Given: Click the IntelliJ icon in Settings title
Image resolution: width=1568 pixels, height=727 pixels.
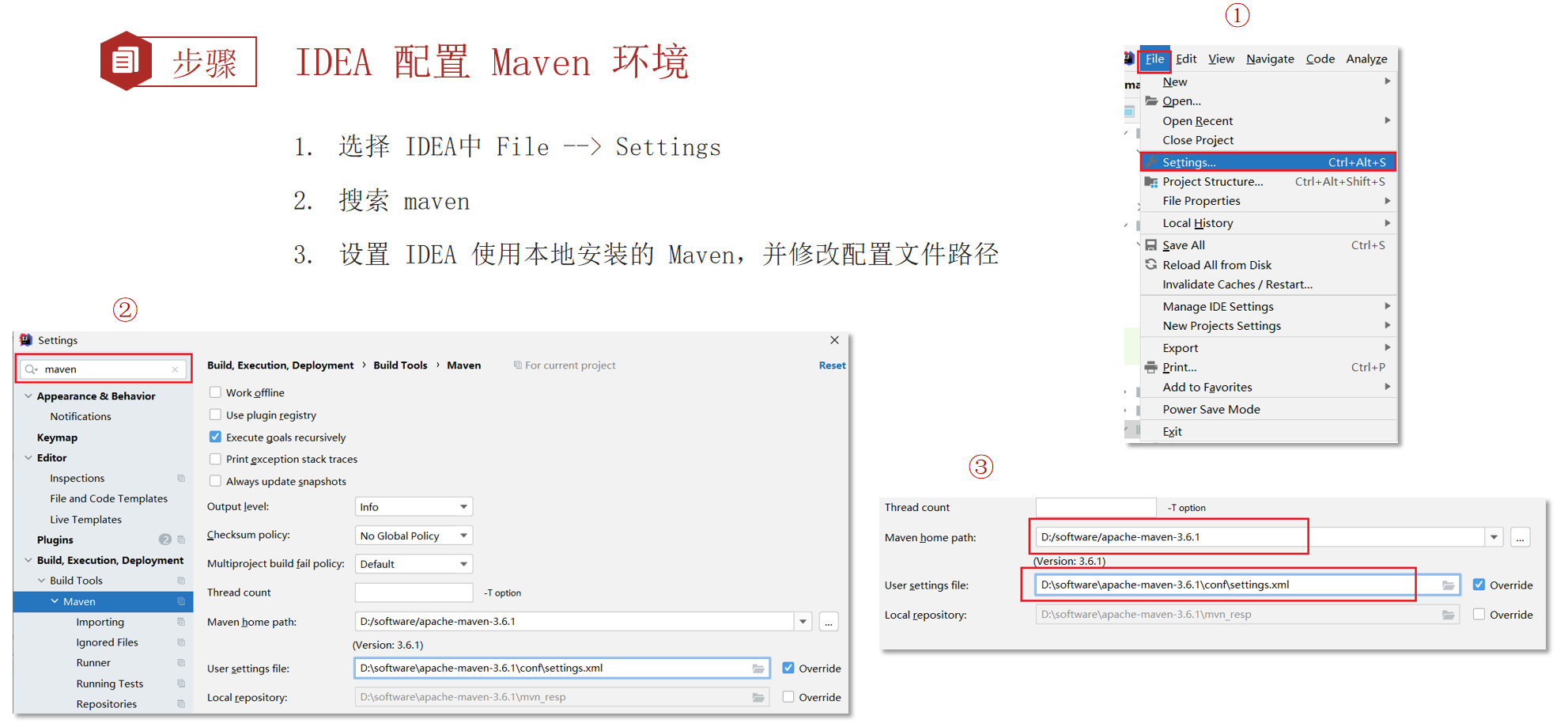Looking at the screenshot, I should click(x=26, y=340).
